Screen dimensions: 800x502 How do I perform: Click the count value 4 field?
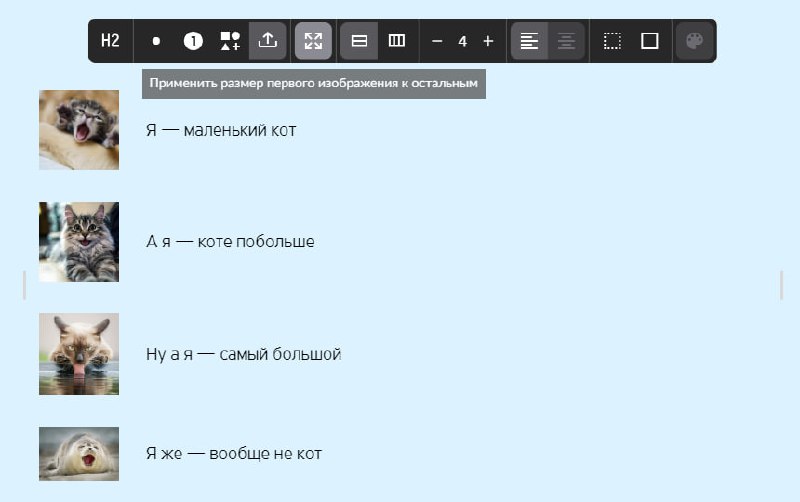click(x=463, y=41)
